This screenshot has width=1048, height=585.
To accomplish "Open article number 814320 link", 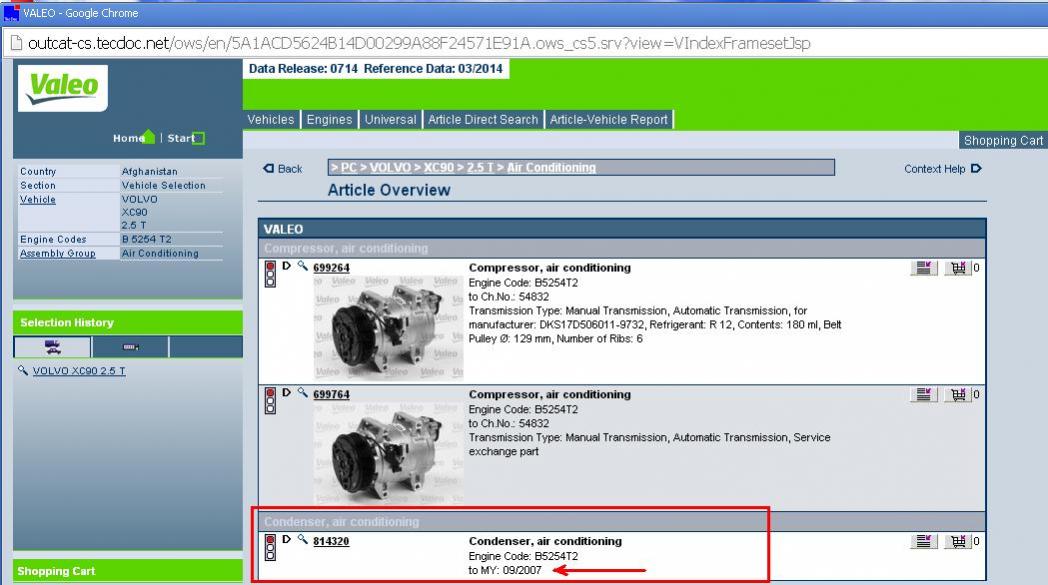I will coord(331,541).
